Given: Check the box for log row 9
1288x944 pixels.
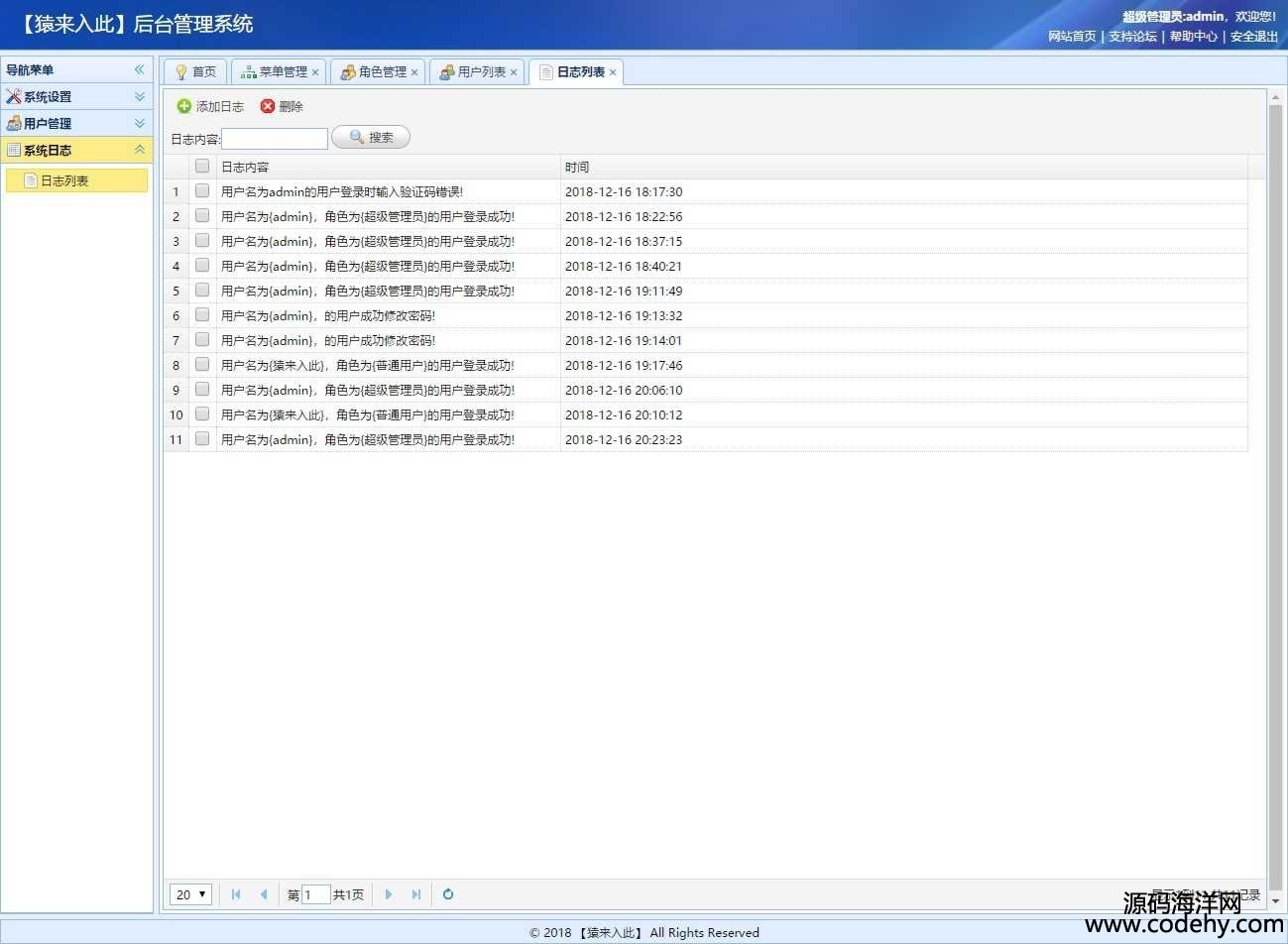Looking at the screenshot, I should tap(202, 389).
